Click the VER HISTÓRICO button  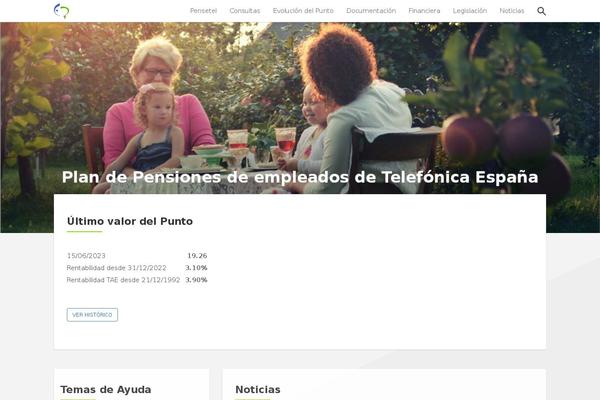click(x=92, y=315)
